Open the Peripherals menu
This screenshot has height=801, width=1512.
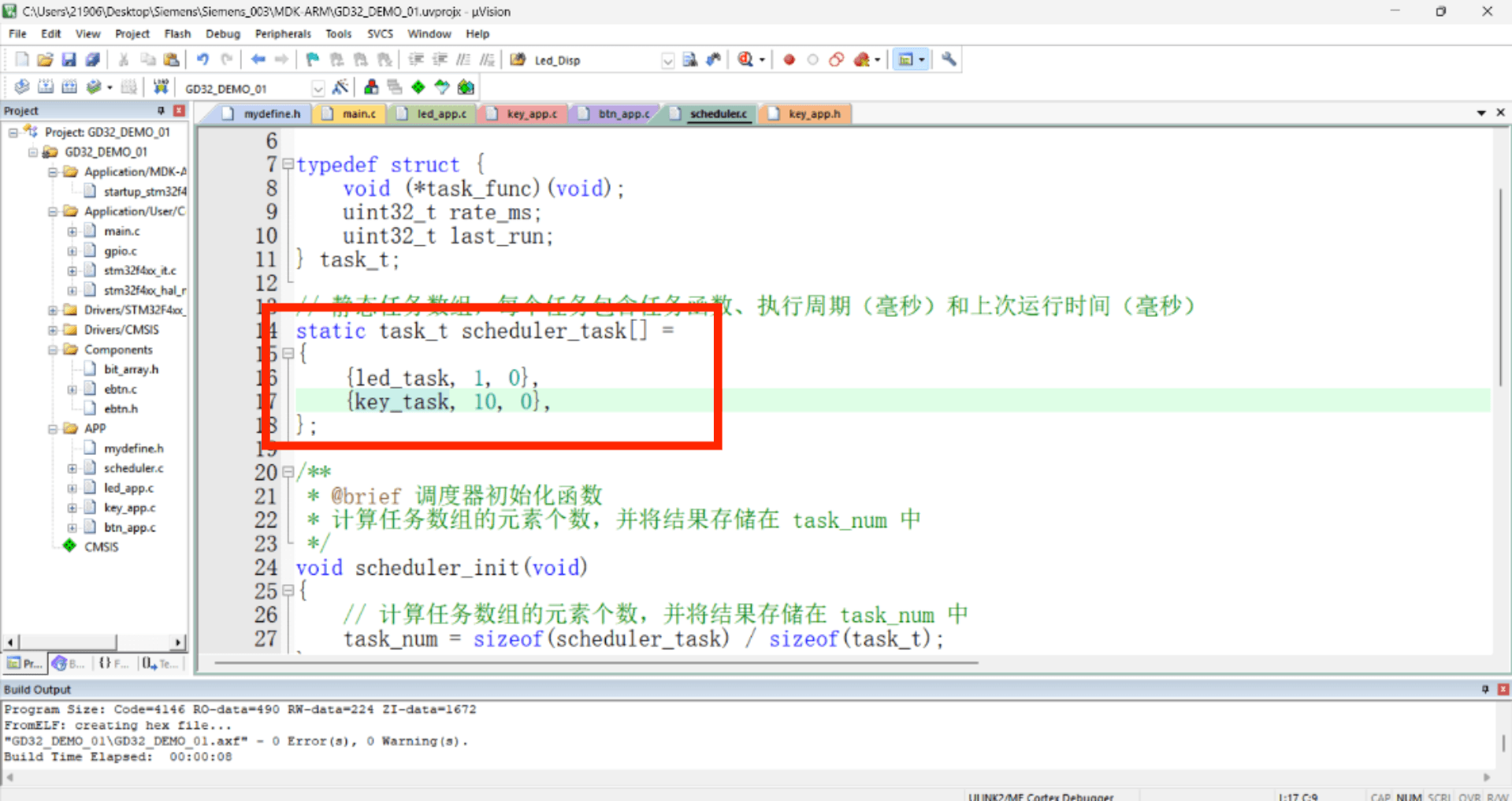click(x=283, y=34)
